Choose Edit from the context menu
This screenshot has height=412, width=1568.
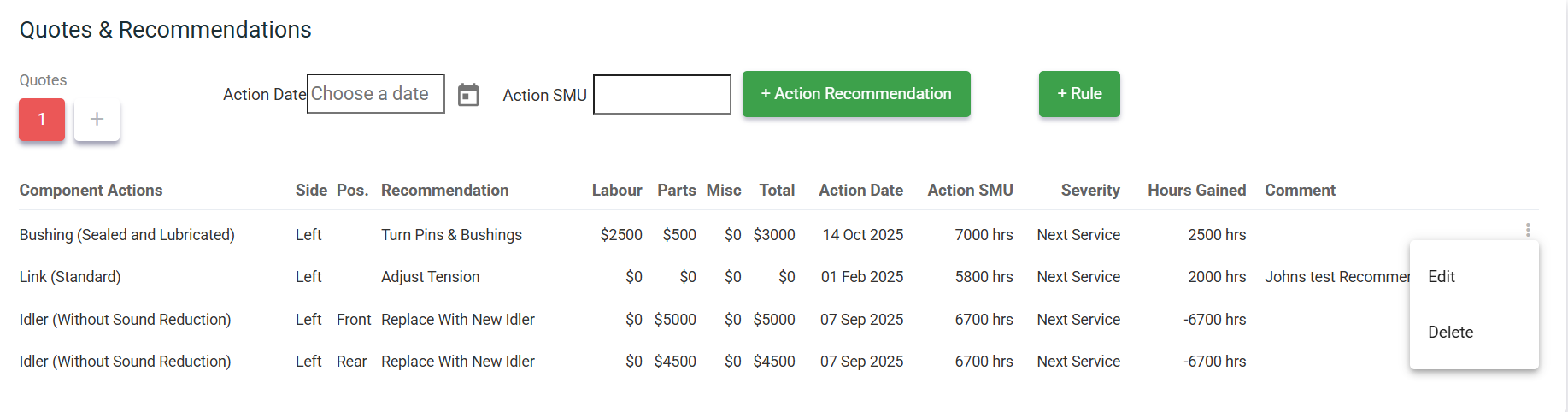click(1442, 277)
